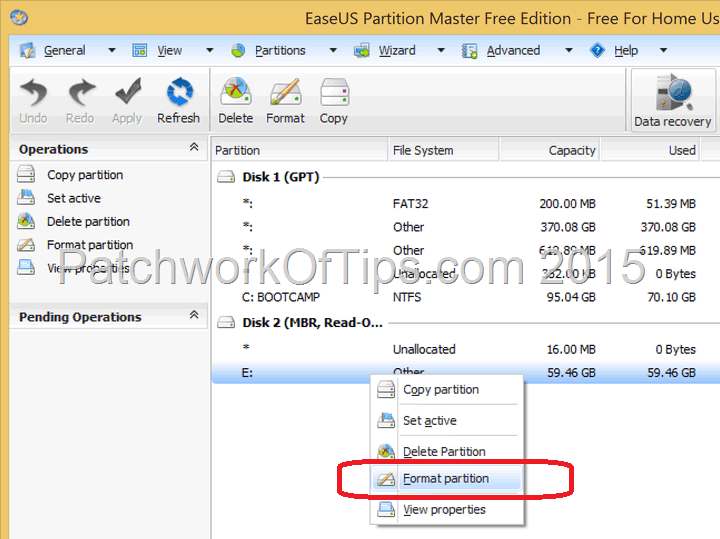
Task: Click Delete partition link in Operations
Action: [88, 221]
